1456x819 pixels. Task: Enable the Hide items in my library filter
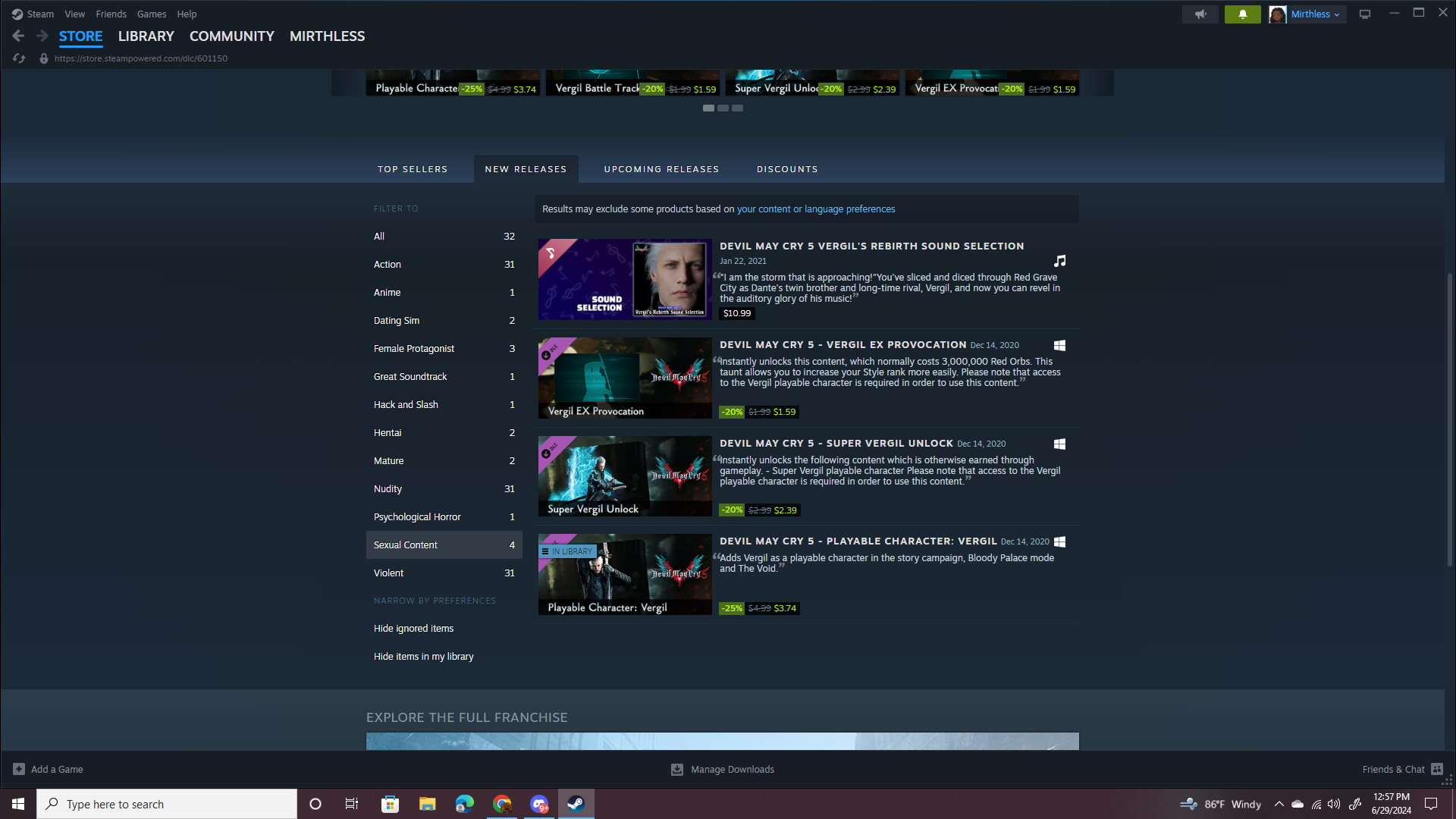point(423,656)
